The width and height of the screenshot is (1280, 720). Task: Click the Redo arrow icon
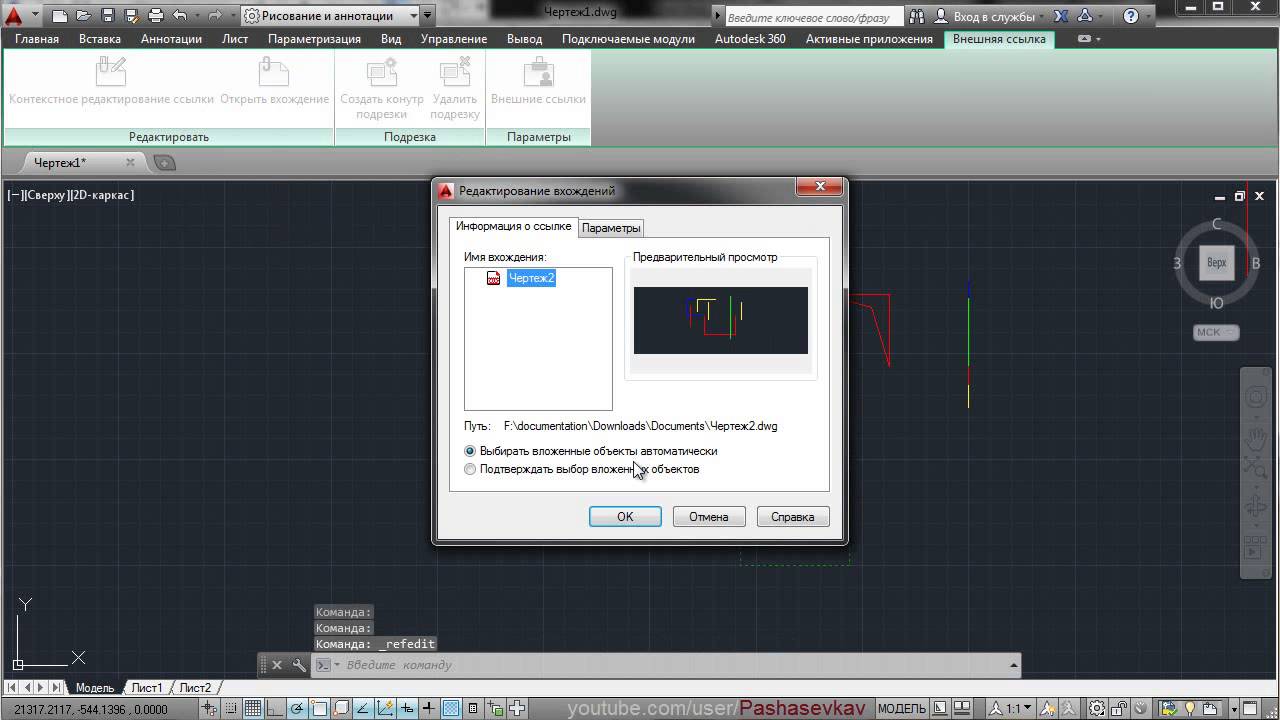[214, 16]
